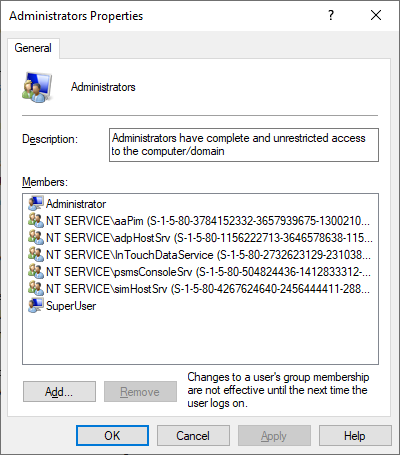Click into the Description text field
400x455 pixels.
tap(244, 145)
